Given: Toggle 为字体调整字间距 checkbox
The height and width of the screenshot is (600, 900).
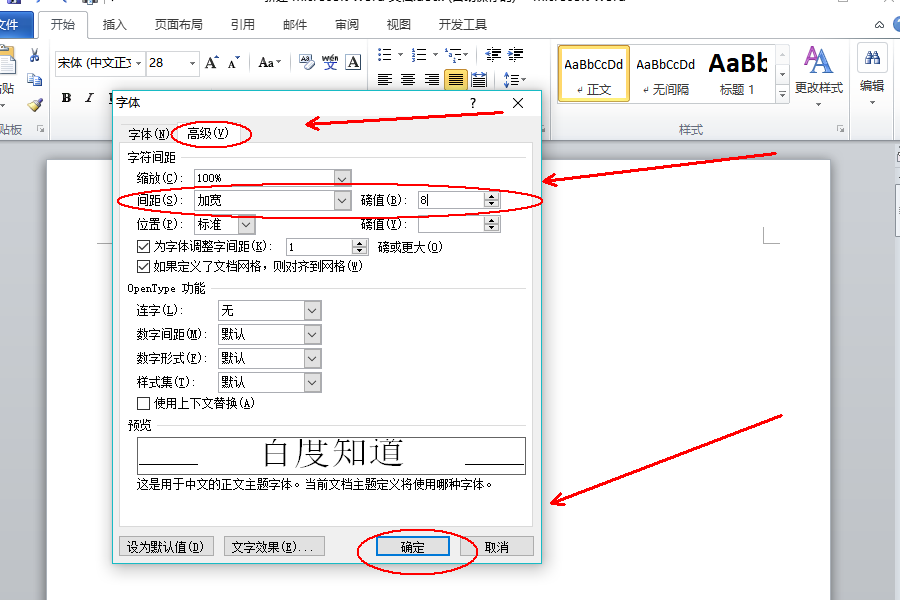Looking at the screenshot, I should pyautogui.click(x=143, y=246).
